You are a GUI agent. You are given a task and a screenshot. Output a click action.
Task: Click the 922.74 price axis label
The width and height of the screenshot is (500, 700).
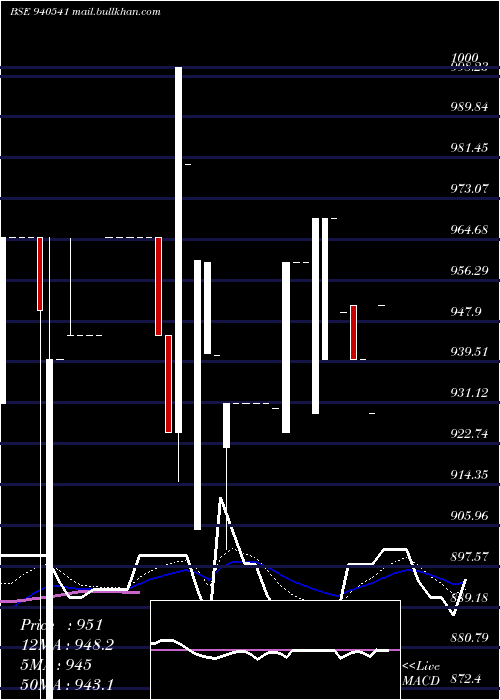pyautogui.click(x=469, y=434)
